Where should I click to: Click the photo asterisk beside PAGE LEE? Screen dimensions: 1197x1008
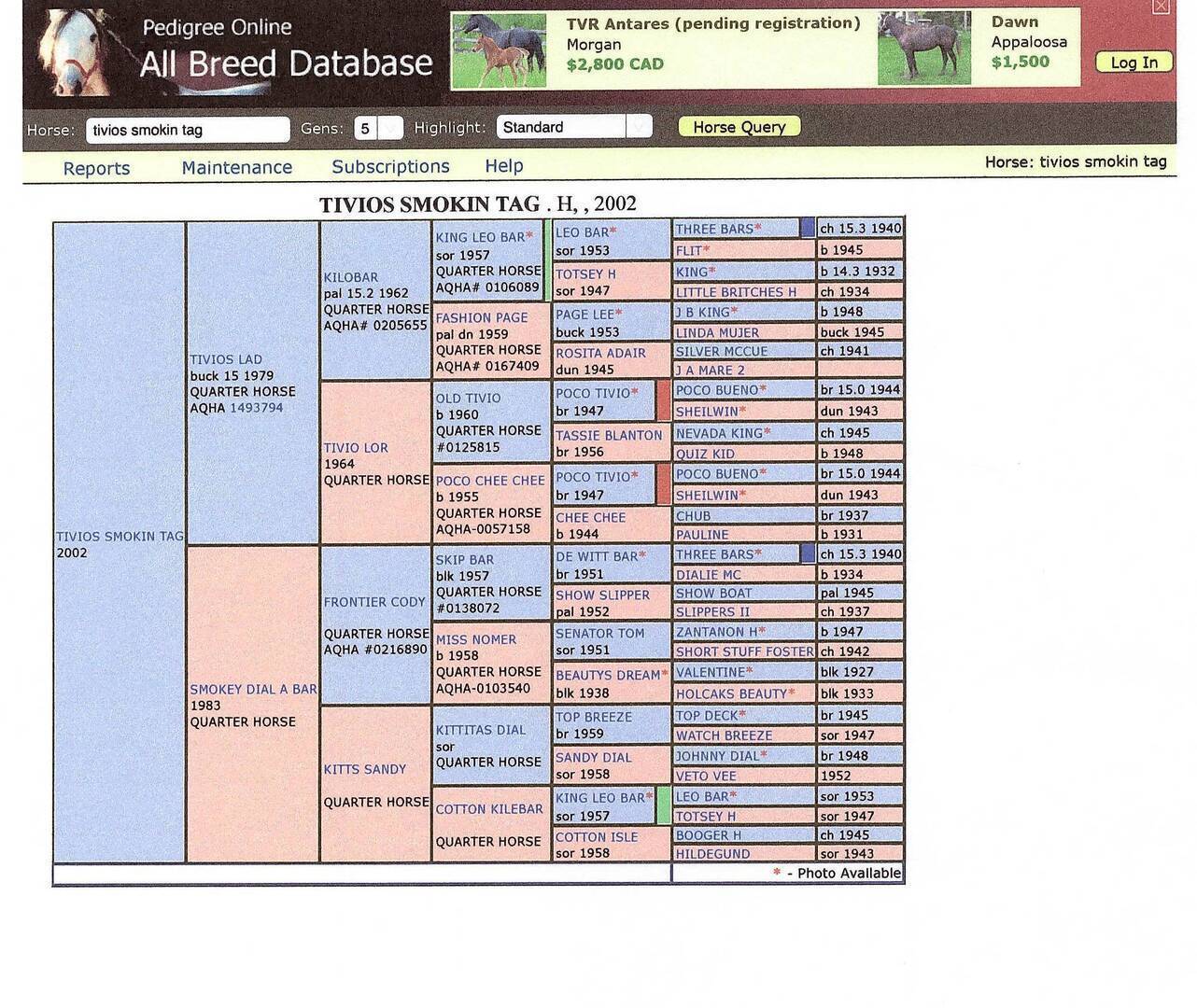tap(618, 314)
